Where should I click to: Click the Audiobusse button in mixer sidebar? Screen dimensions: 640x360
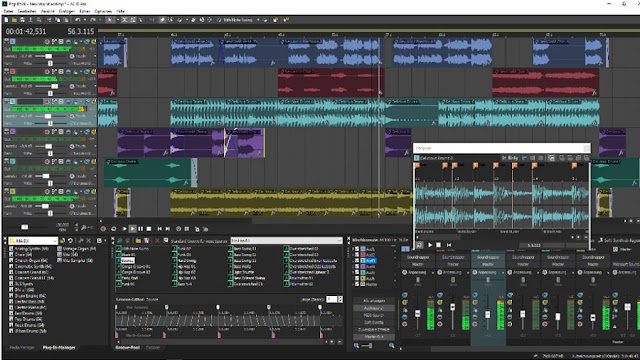(x=374, y=308)
